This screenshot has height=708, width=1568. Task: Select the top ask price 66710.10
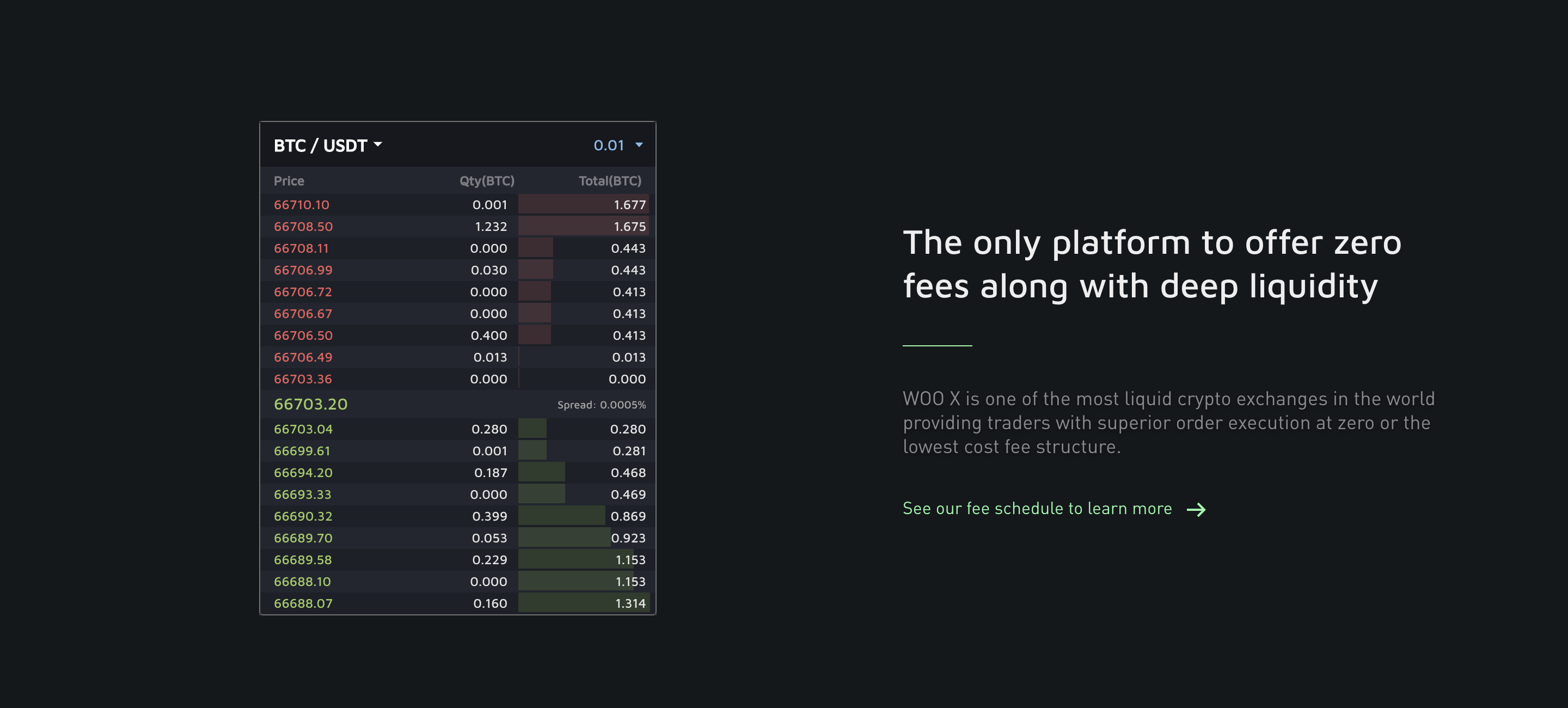pos(302,205)
